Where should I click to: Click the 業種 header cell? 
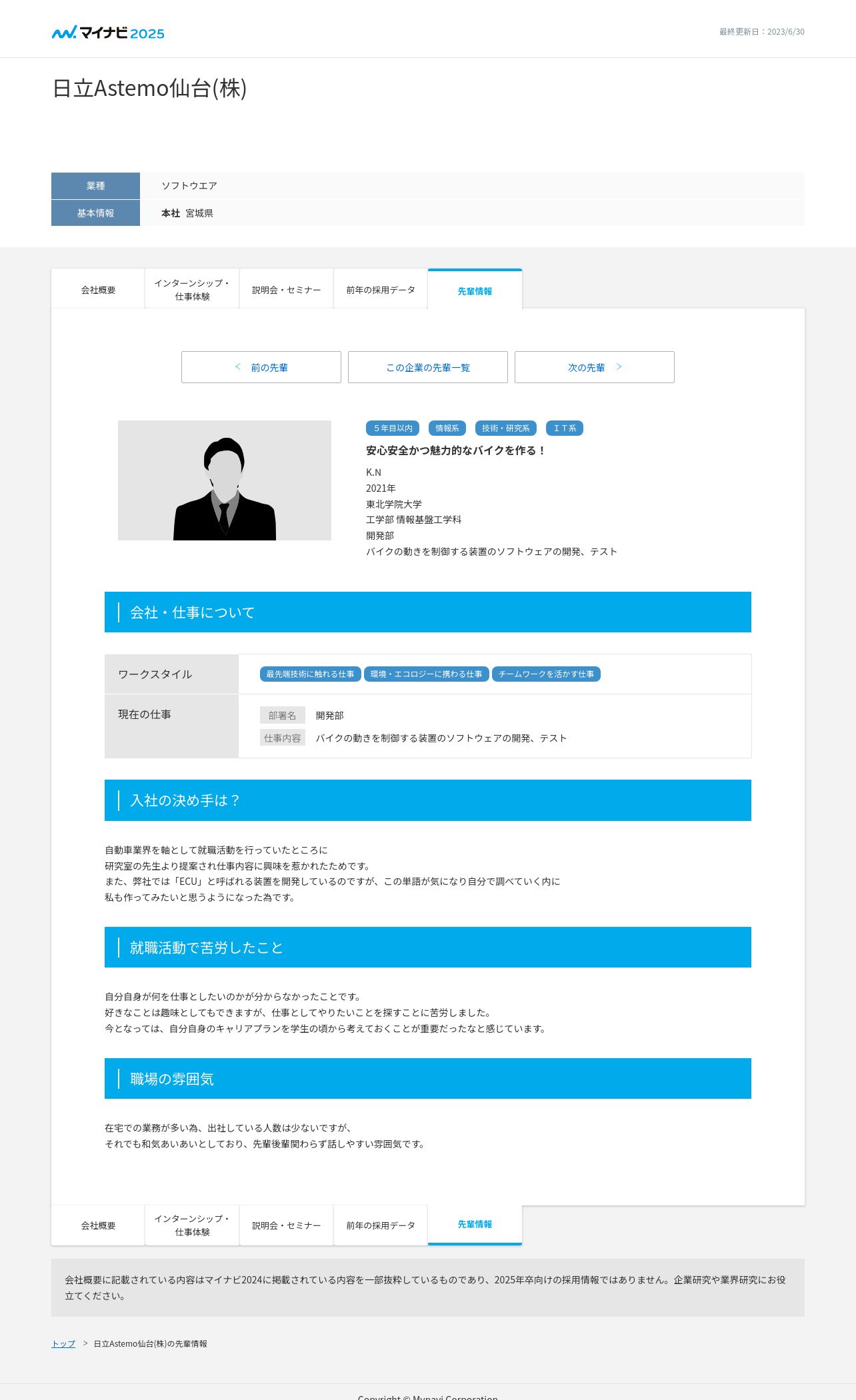point(95,186)
